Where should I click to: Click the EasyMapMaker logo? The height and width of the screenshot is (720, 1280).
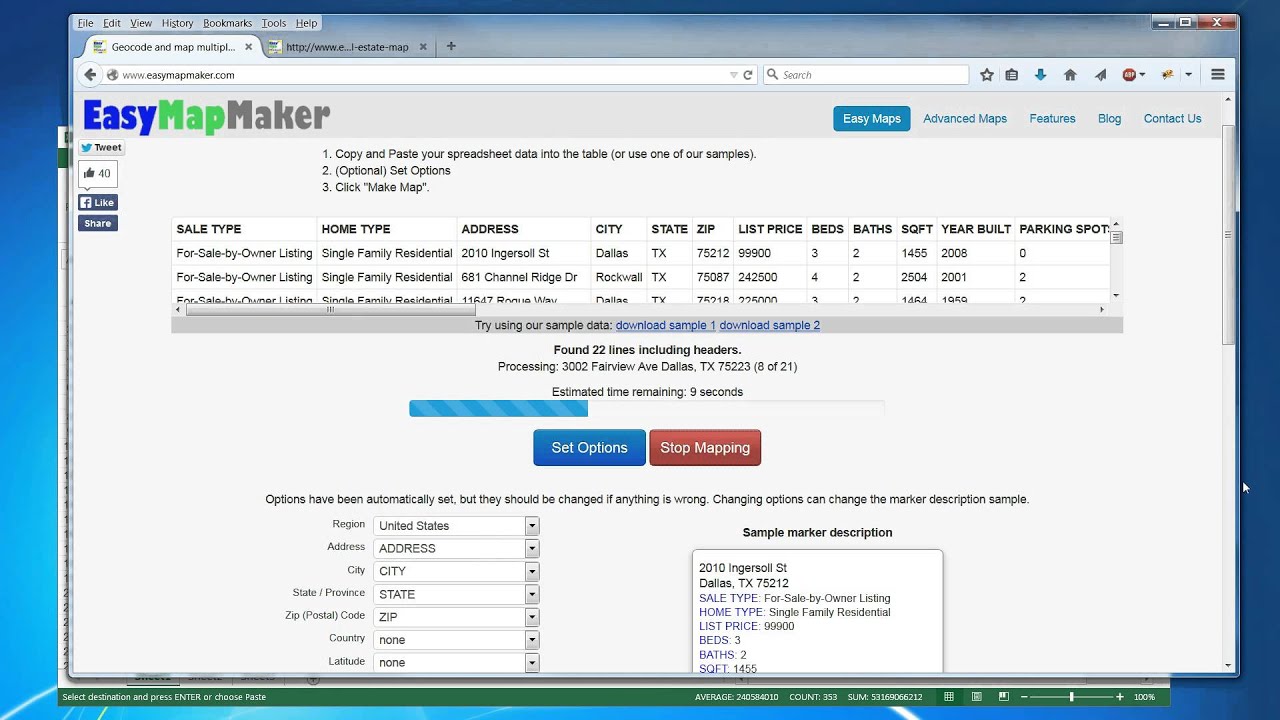click(206, 117)
